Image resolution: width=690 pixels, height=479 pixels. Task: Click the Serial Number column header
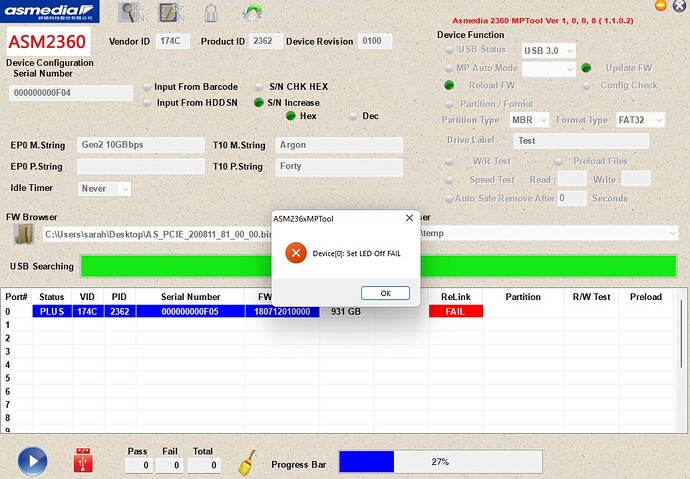click(191, 297)
